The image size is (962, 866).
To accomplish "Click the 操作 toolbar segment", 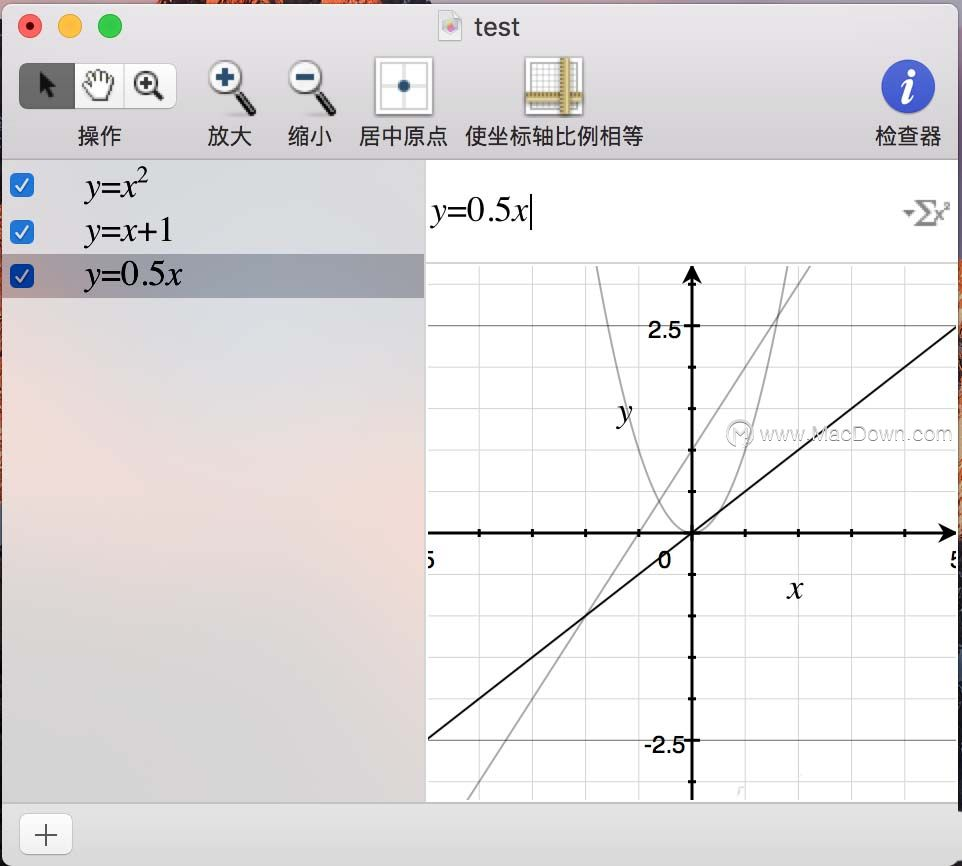I will click(99, 100).
